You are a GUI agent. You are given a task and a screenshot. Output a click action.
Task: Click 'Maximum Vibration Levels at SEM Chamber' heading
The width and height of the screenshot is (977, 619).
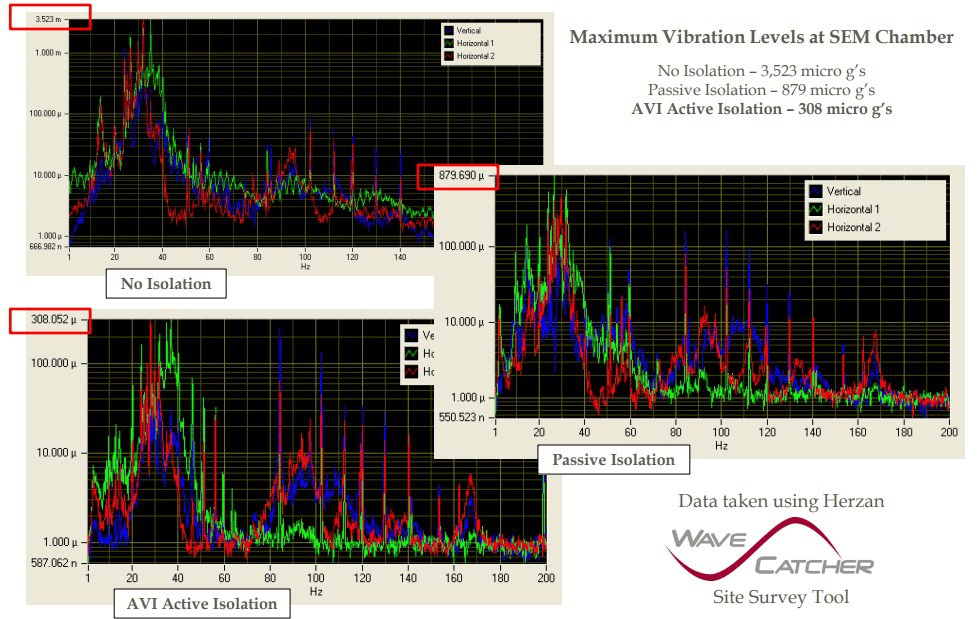pyautogui.click(x=761, y=38)
